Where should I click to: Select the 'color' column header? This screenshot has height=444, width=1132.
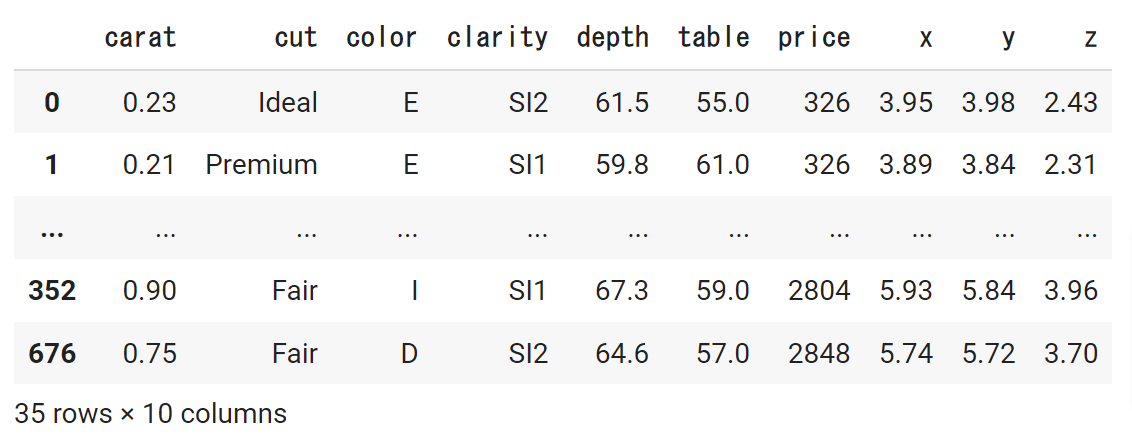[x=381, y=38]
